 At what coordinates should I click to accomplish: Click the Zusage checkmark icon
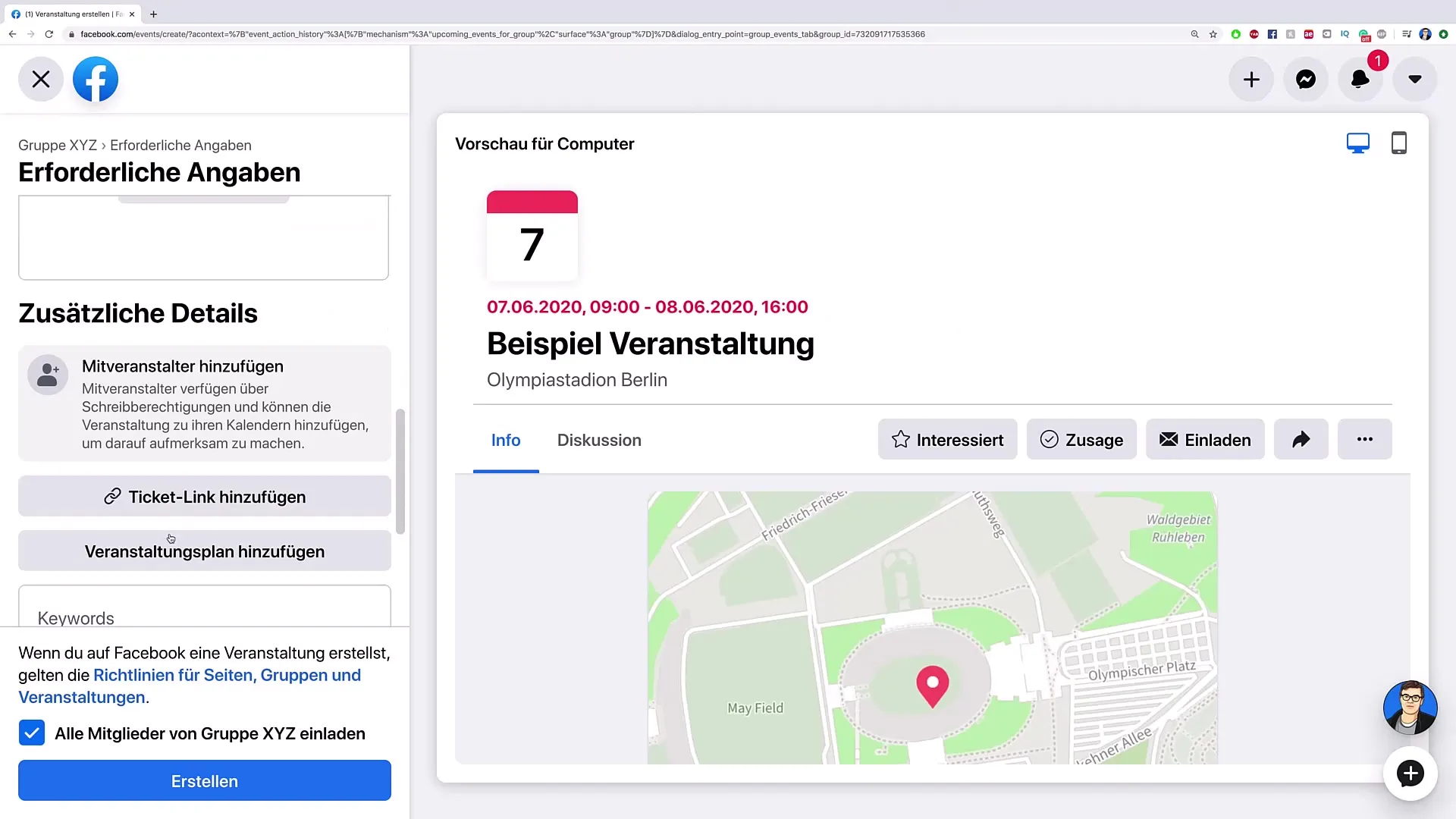pyautogui.click(x=1050, y=439)
